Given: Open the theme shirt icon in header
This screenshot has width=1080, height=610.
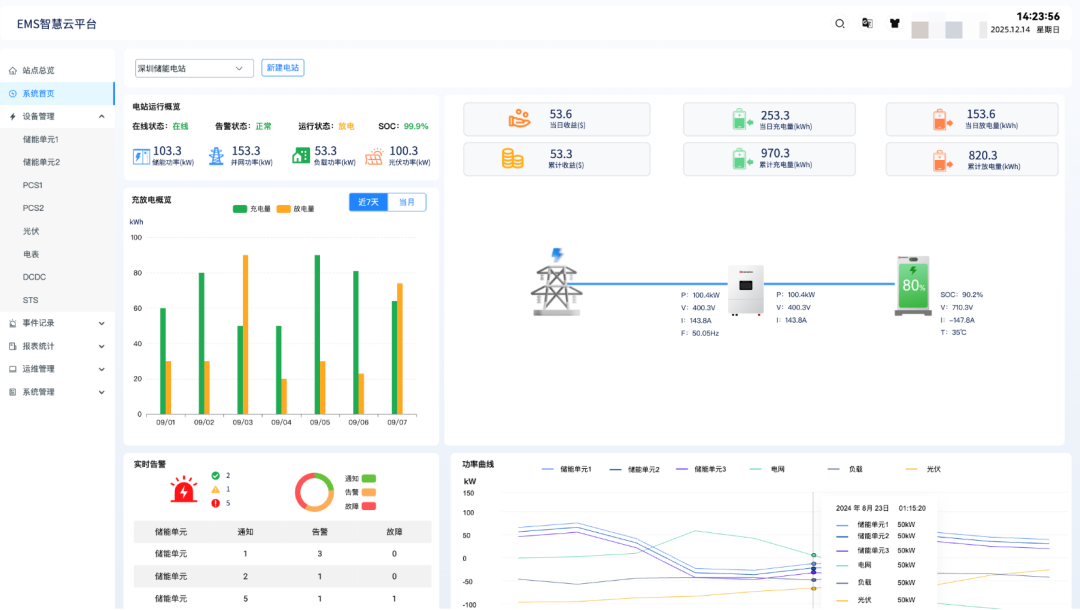Looking at the screenshot, I should tap(895, 23).
